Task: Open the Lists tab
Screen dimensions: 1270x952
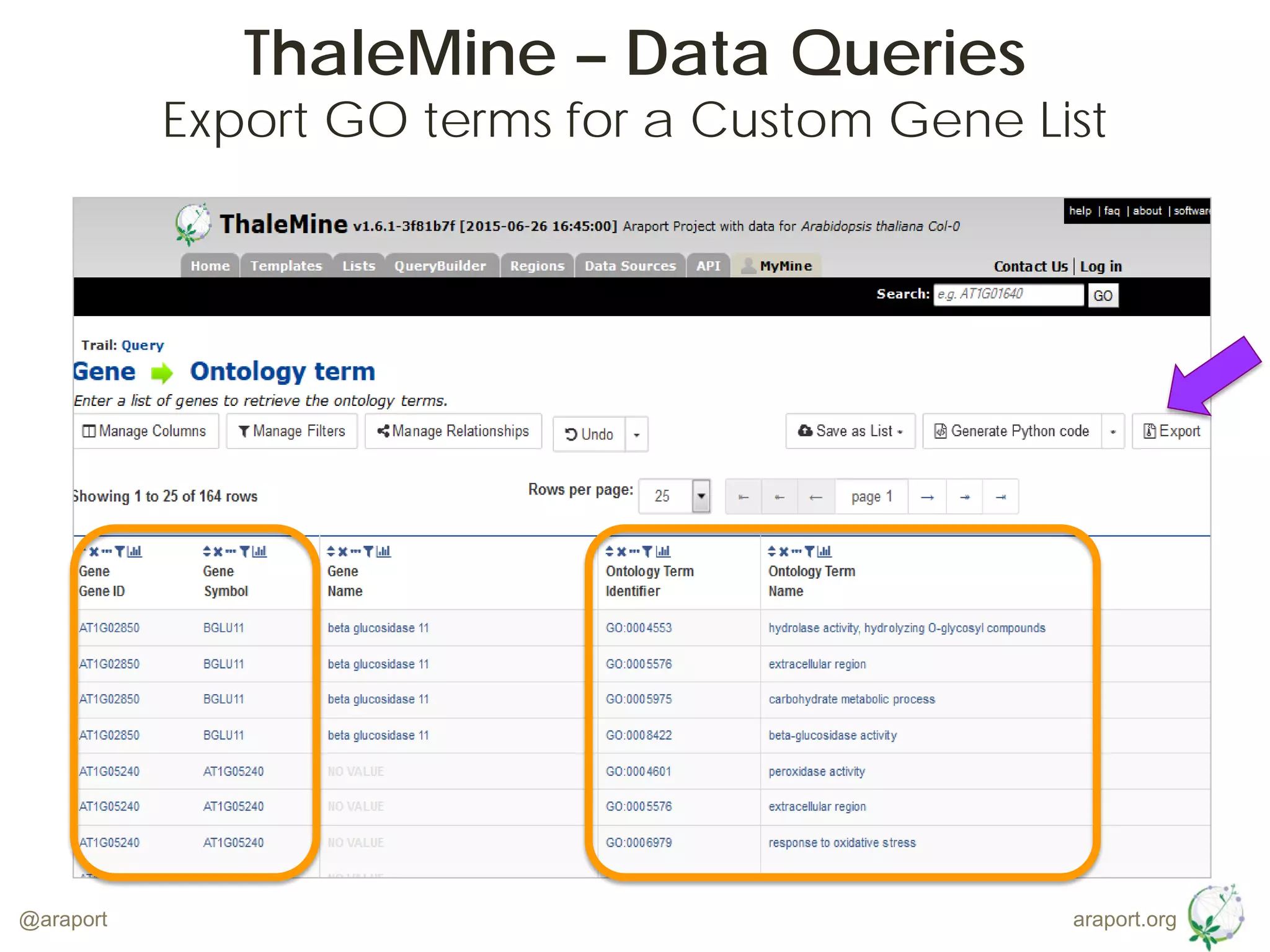Action: 359,266
